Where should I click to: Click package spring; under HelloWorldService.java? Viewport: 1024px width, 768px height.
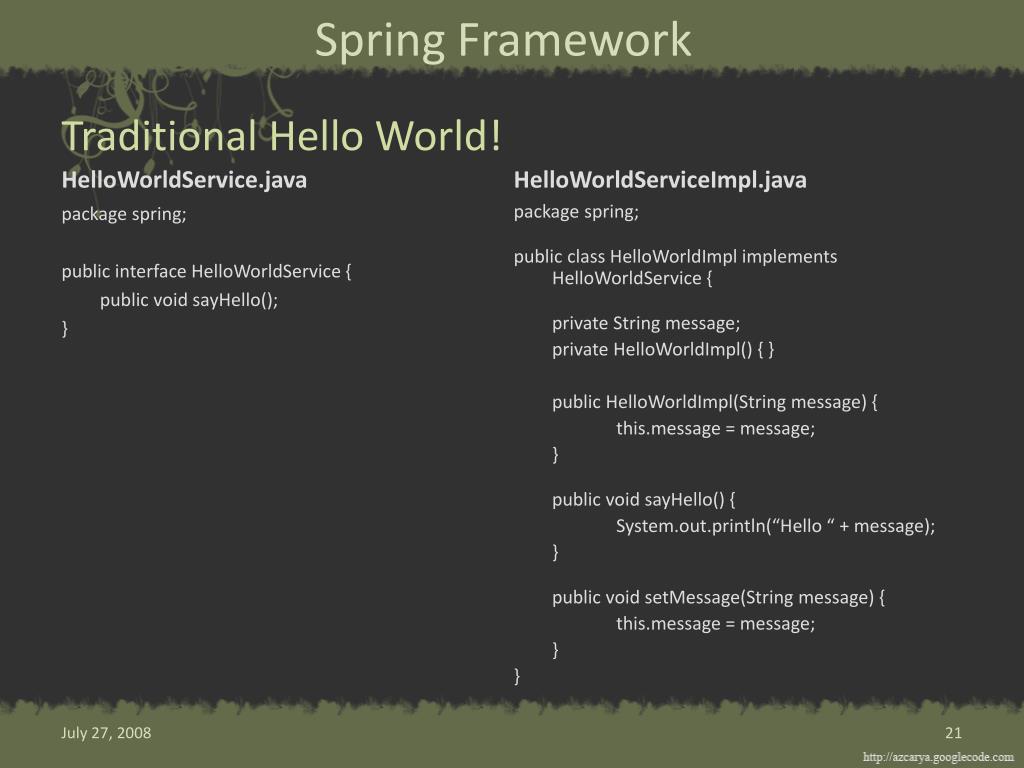(x=124, y=214)
